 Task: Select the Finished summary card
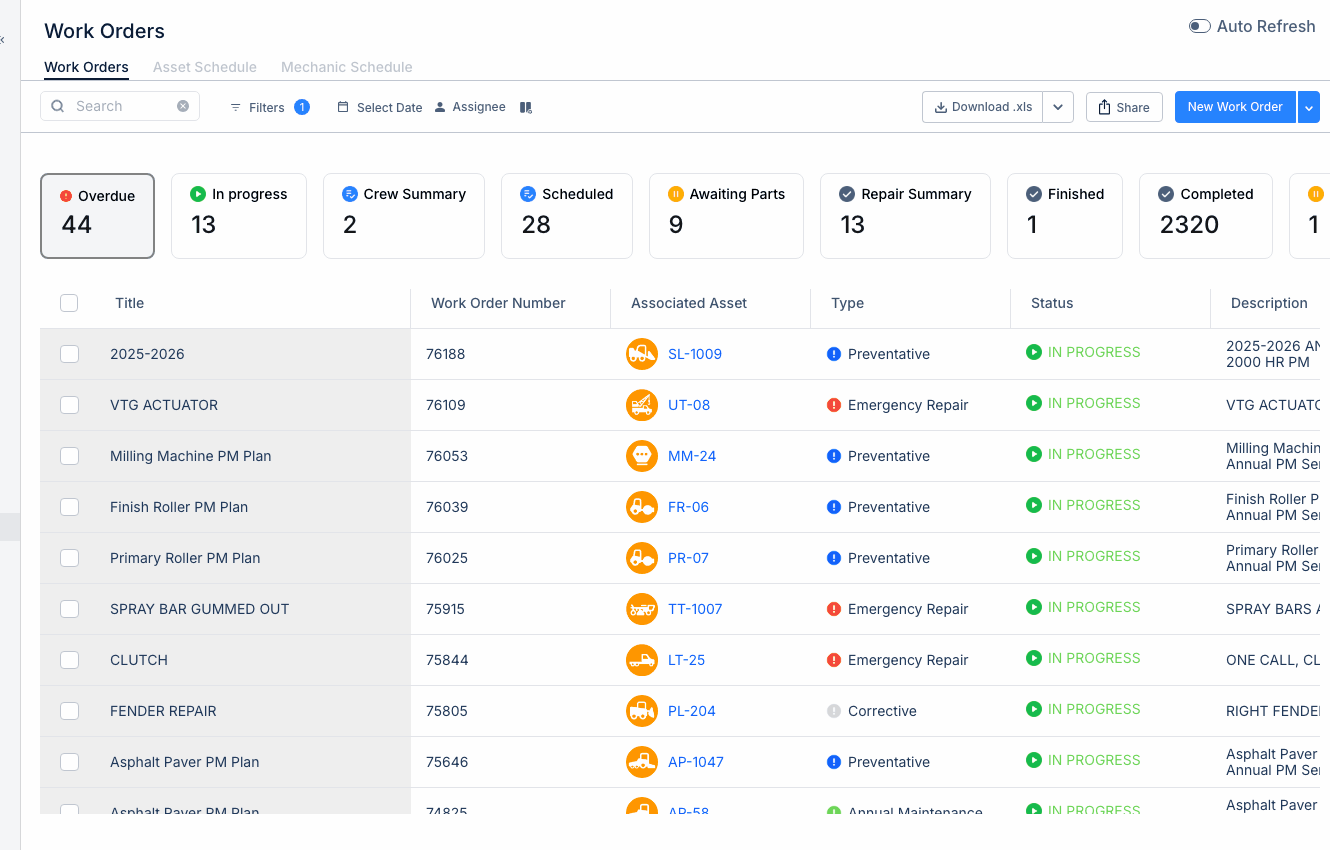[1065, 216]
